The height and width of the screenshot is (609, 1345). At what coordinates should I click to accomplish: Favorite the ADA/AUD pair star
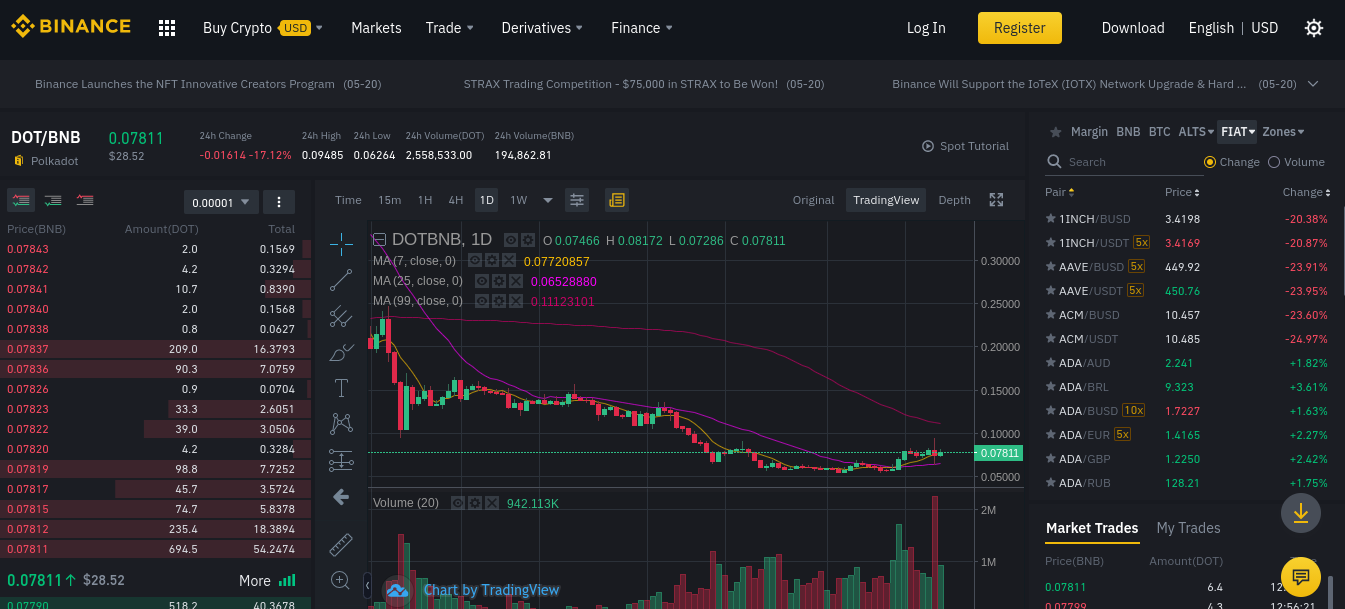[1050, 362]
